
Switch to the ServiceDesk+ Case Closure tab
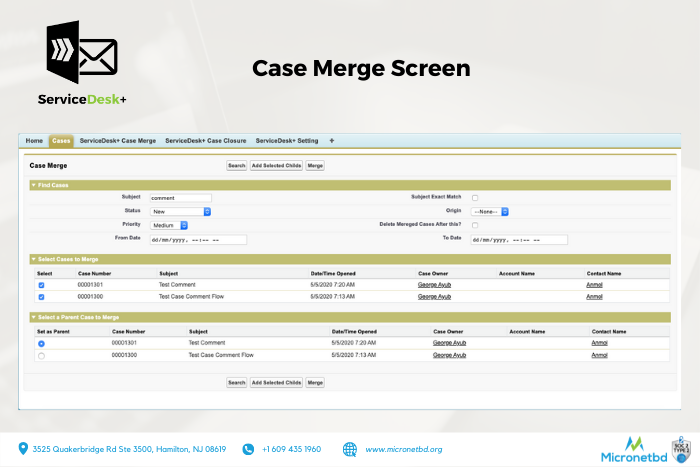point(206,141)
